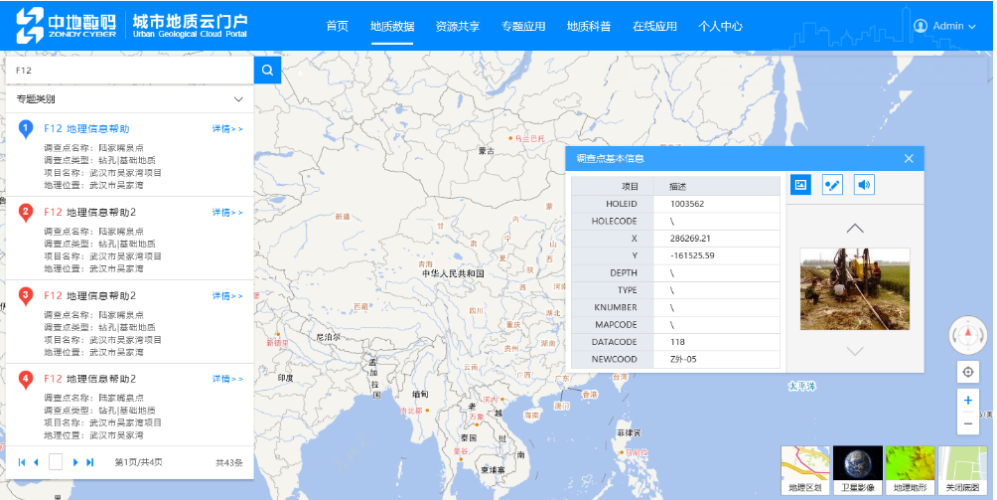Open the 资源共享 menu
Viewport: 997px width, 500px height.
point(457,27)
